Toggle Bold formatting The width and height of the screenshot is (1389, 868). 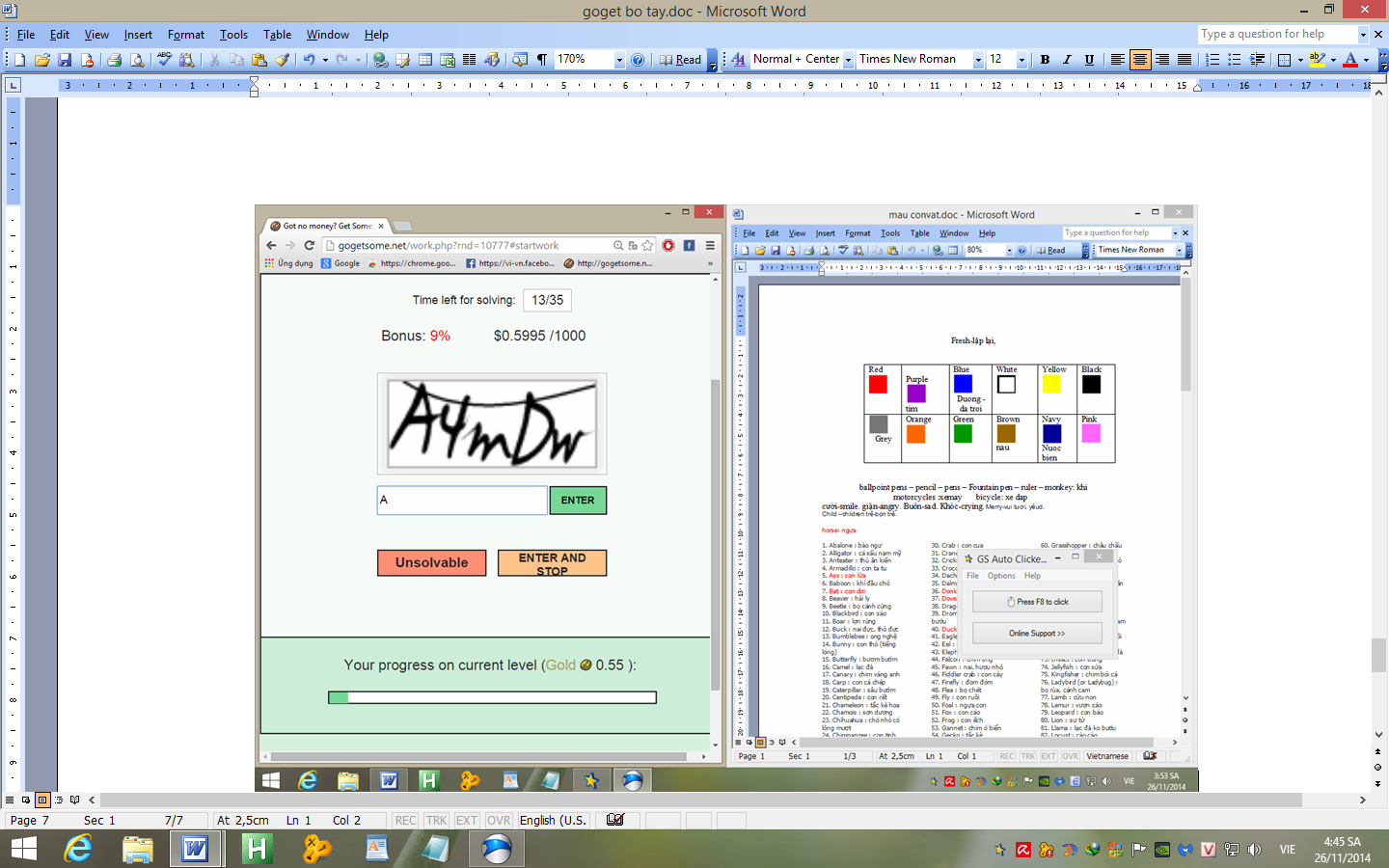(x=1045, y=60)
